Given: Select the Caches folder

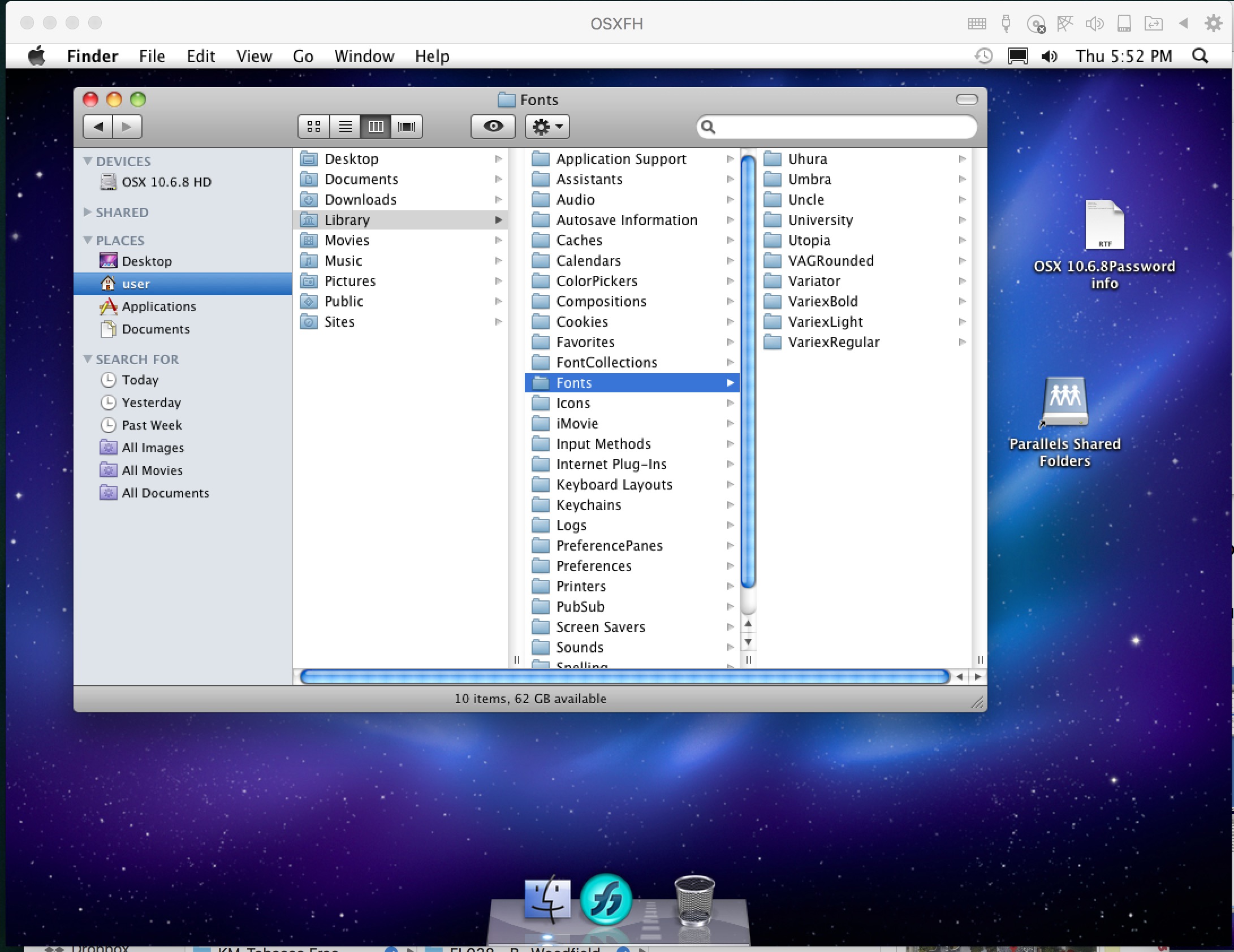Looking at the screenshot, I should pos(632,240).
